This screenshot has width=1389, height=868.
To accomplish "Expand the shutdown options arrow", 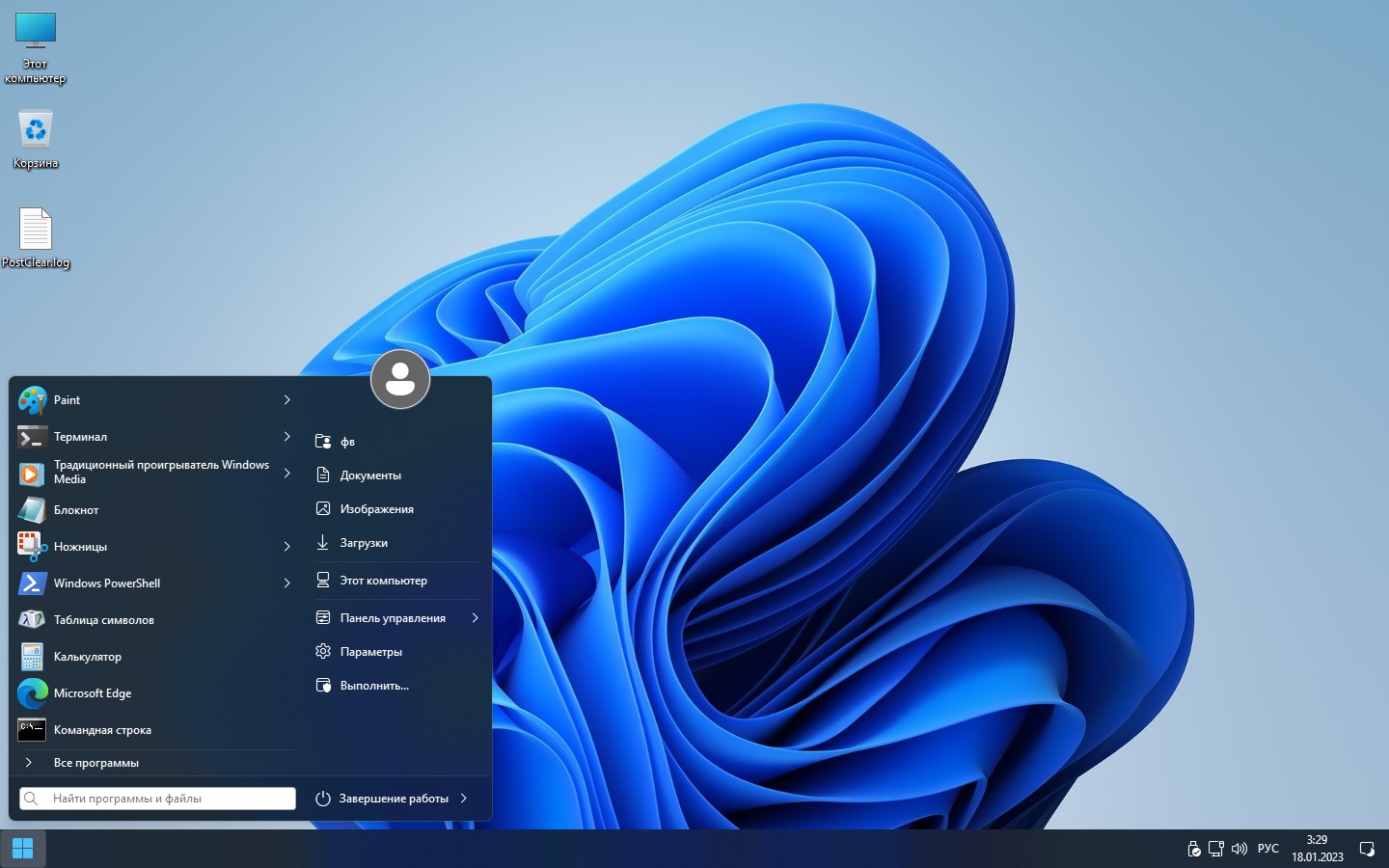I will pos(464,799).
